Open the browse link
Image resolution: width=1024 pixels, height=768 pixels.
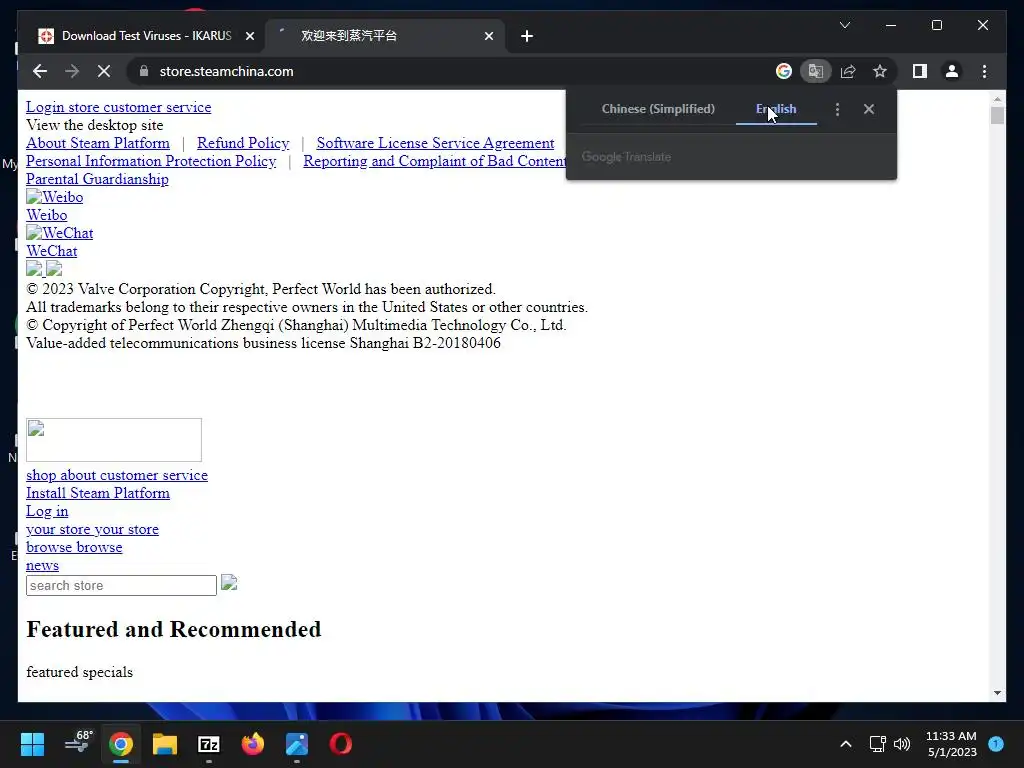[74, 547]
